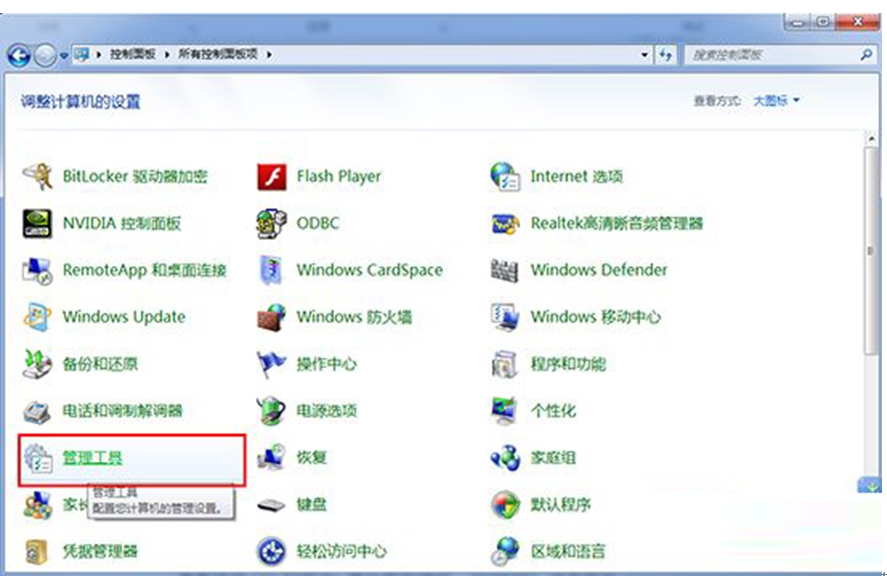Image resolution: width=887 pixels, height=576 pixels.
Task: Open the RemoteApp 和桌面连接 icon
Action: coord(37,270)
